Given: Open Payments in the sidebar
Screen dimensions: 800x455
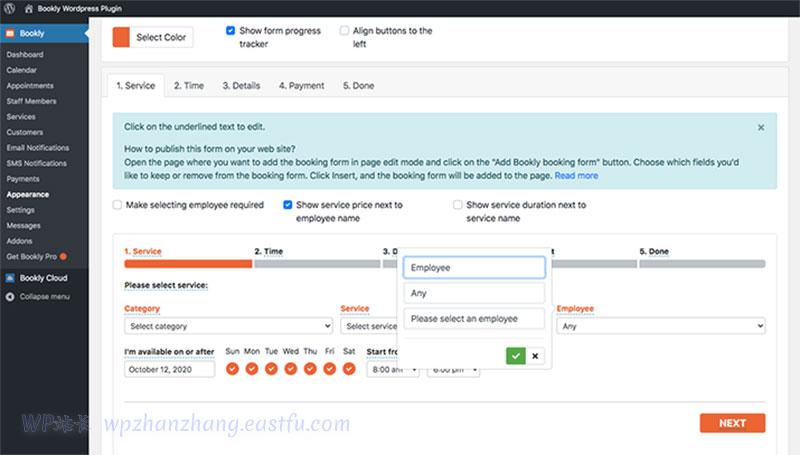Looking at the screenshot, I should 23,179.
